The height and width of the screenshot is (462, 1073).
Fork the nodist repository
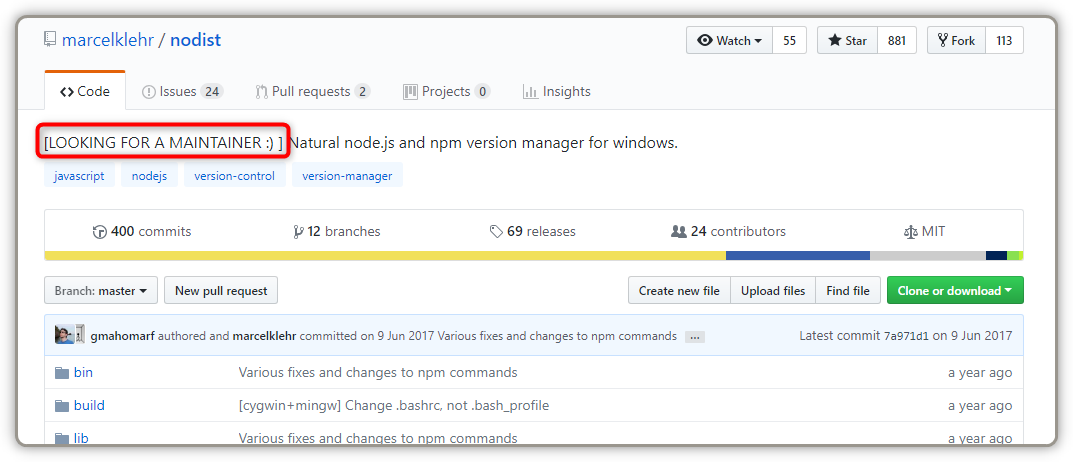click(957, 40)
